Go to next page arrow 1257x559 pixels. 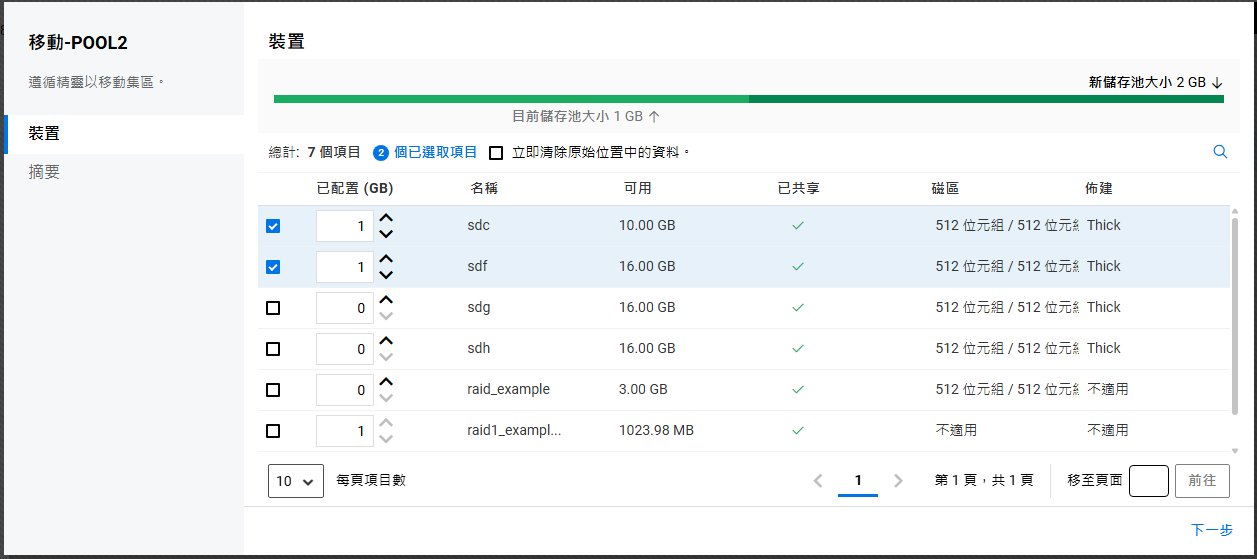click(x=898, y=481)
